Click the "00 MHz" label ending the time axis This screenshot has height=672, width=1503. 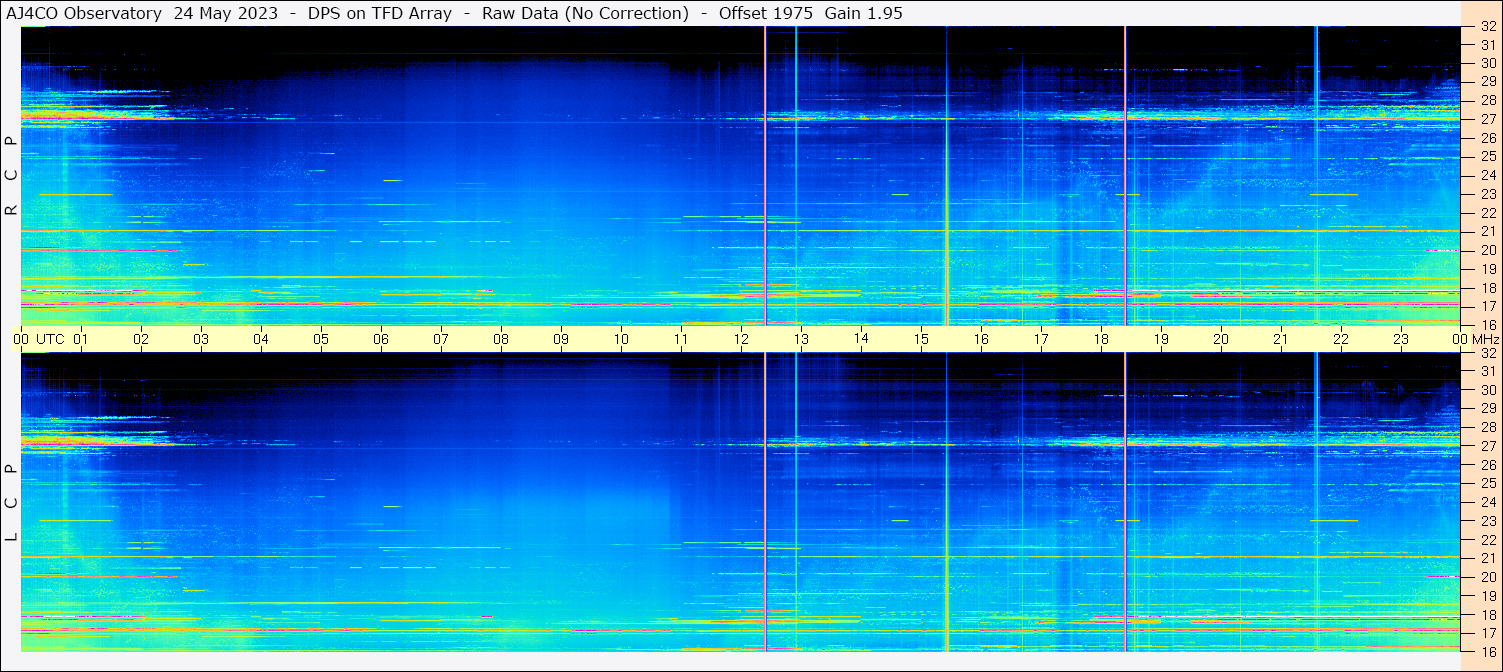1476,339
